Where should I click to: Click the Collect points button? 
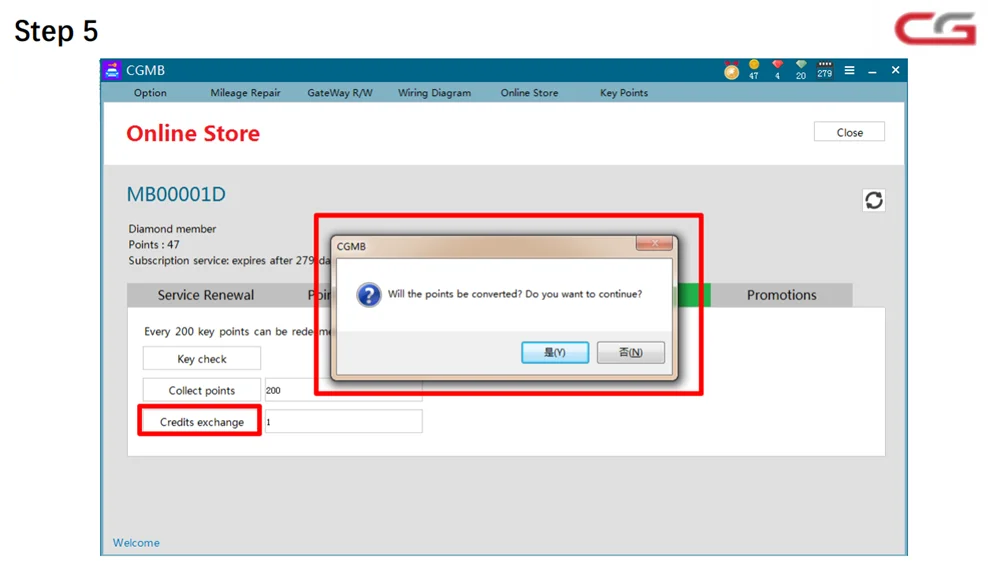point(202,390)
